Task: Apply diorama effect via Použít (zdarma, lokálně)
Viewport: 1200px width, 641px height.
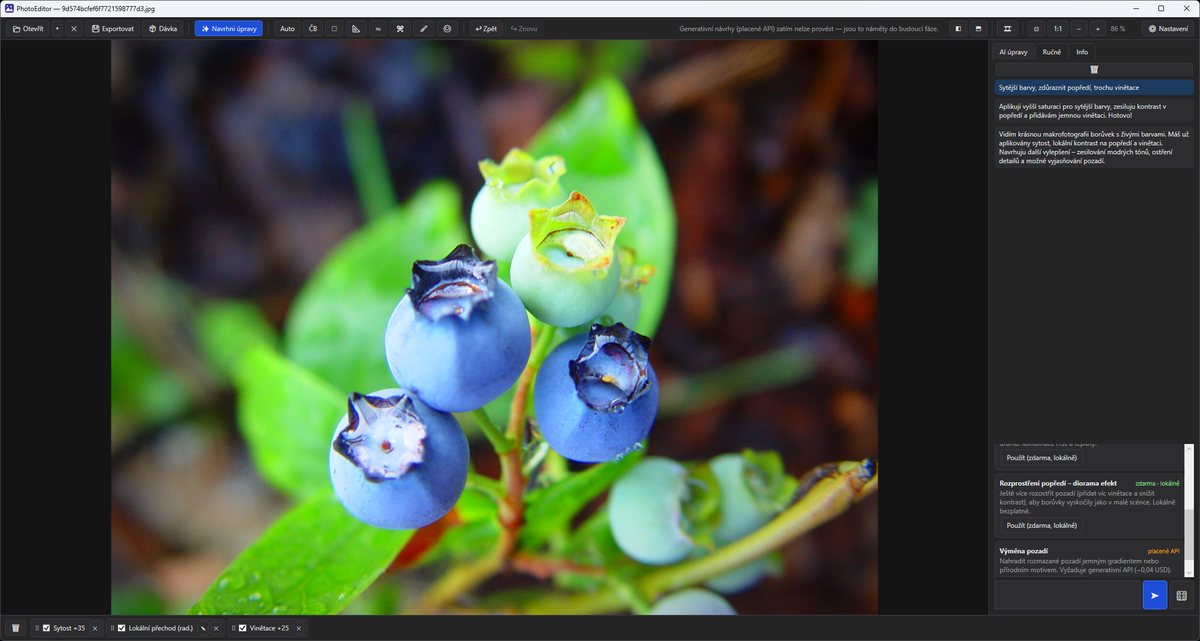Action: (1042, 525)
